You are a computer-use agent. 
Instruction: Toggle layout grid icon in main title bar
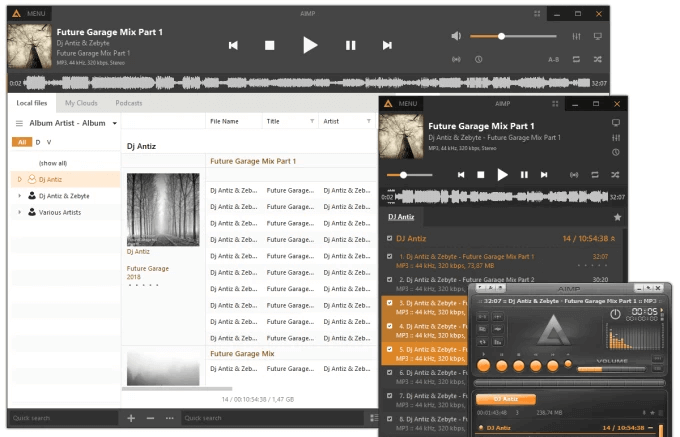[537, 13]
